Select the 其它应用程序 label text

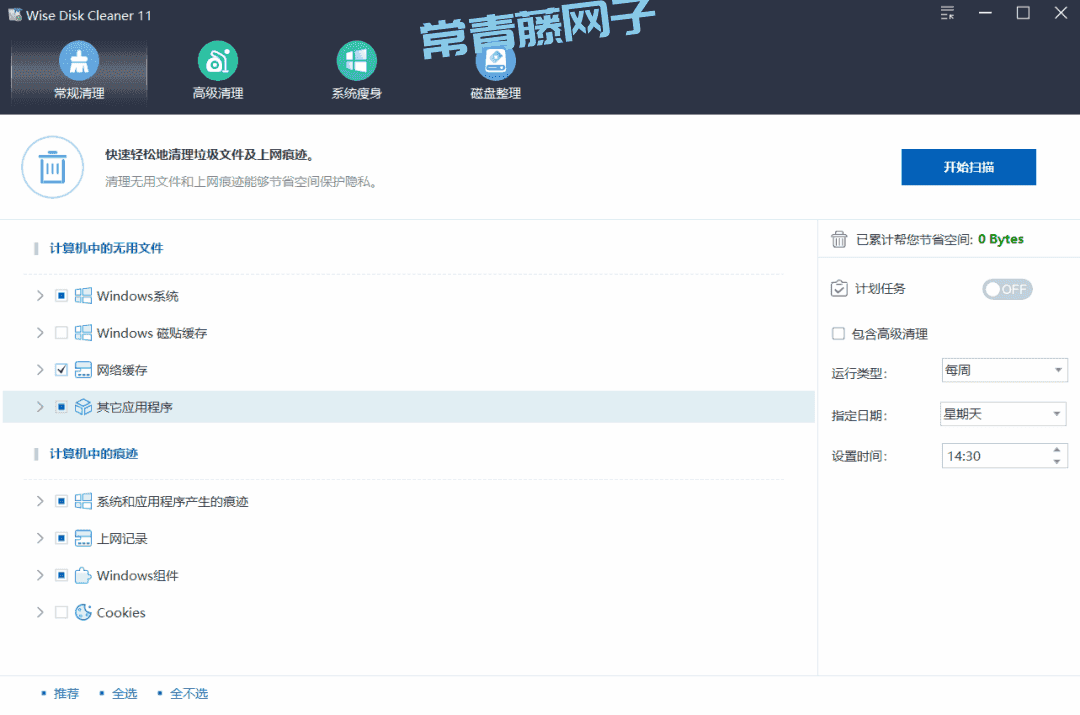pyautogui.click(x=135, y=407)
